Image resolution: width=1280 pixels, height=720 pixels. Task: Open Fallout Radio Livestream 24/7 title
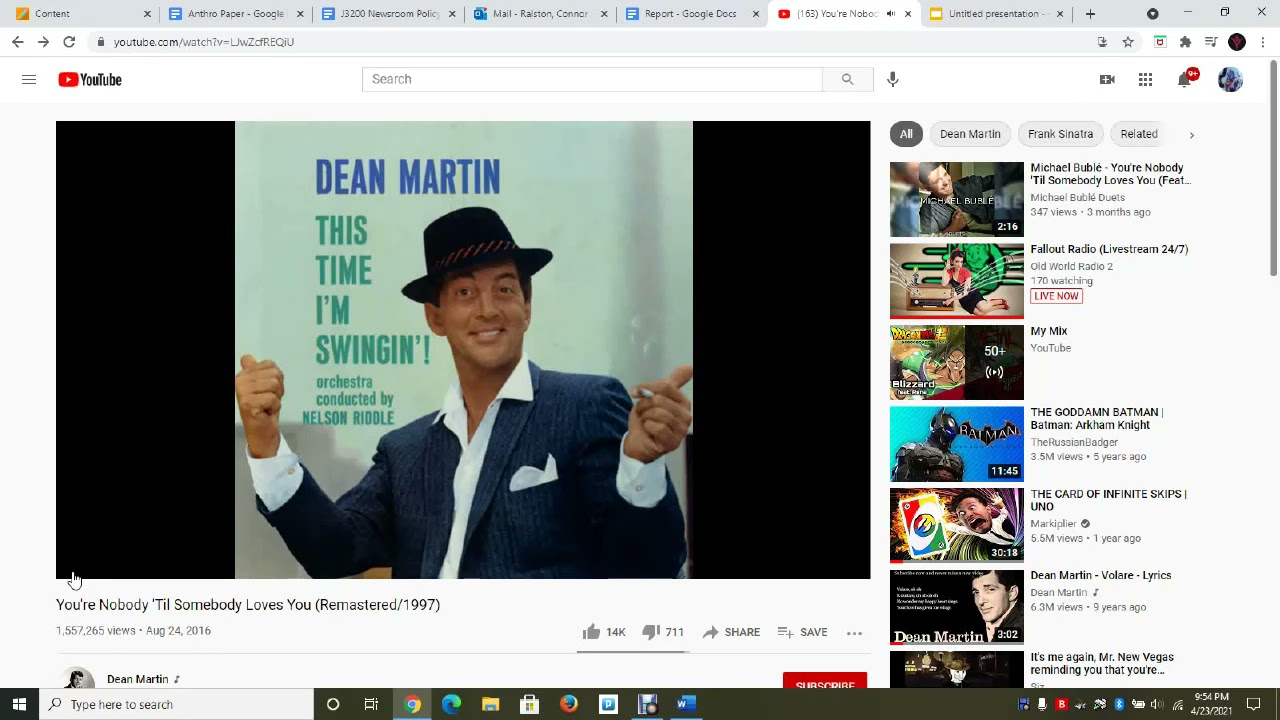coord(1109,249)
